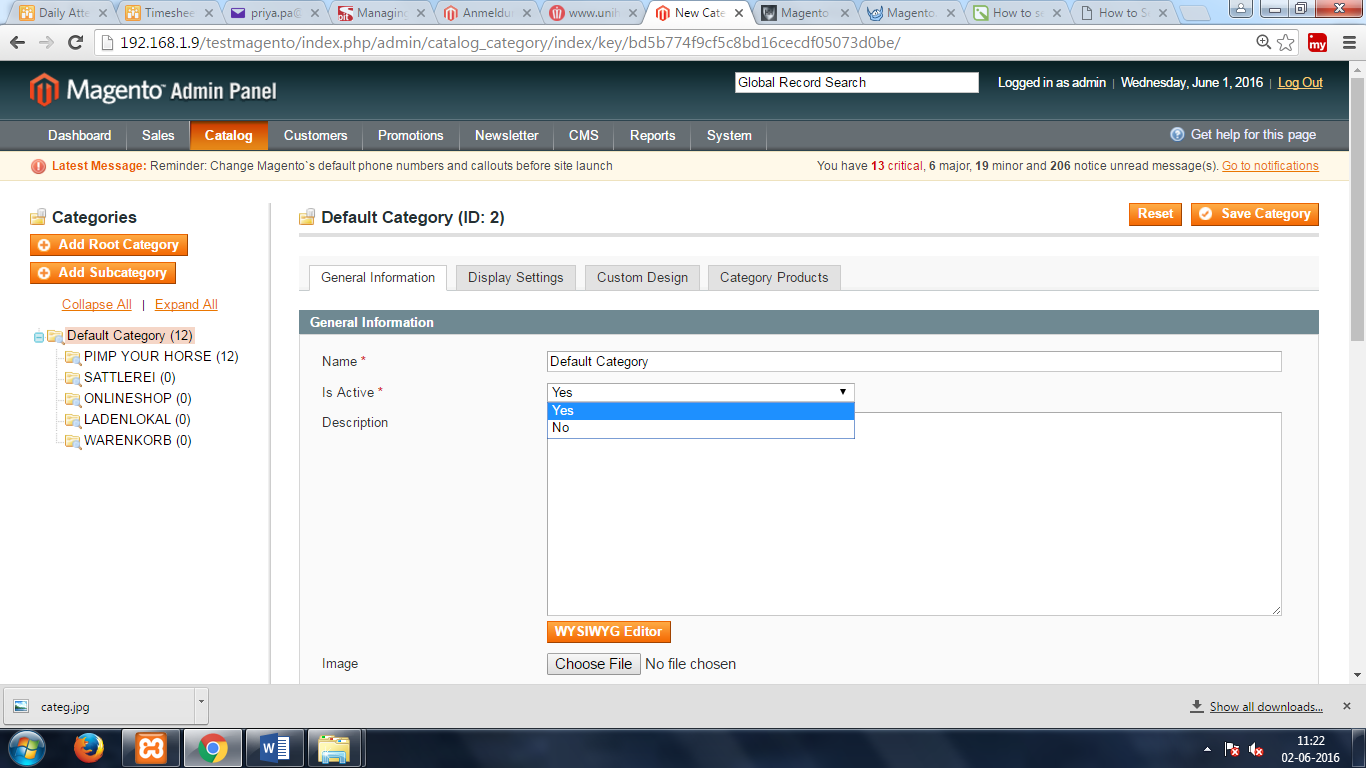Click folder icon beside SATTLEREI
This screenshot has width=1366, height=768.
[72, 378]
